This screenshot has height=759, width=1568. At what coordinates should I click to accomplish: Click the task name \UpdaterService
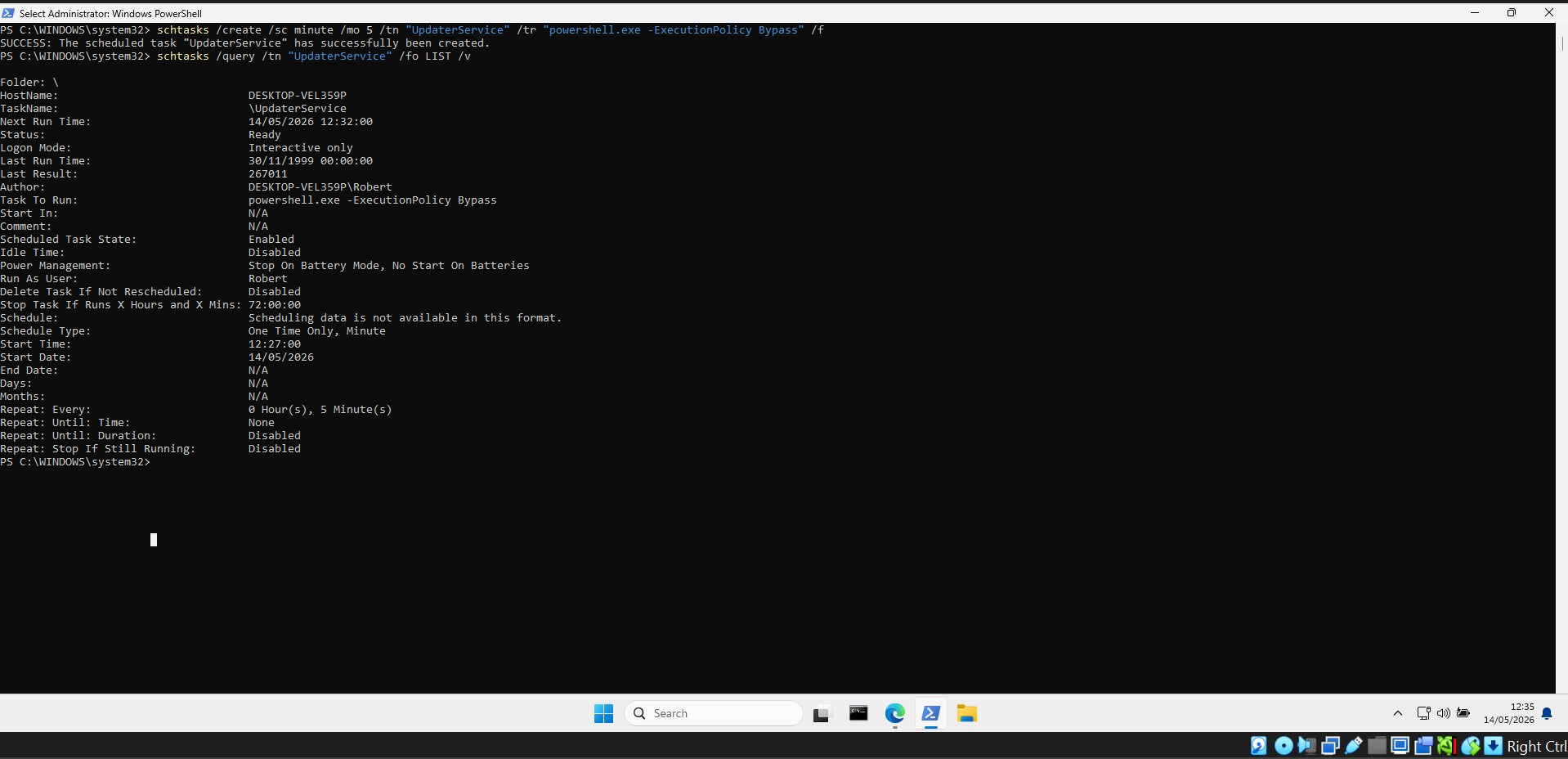298,109
